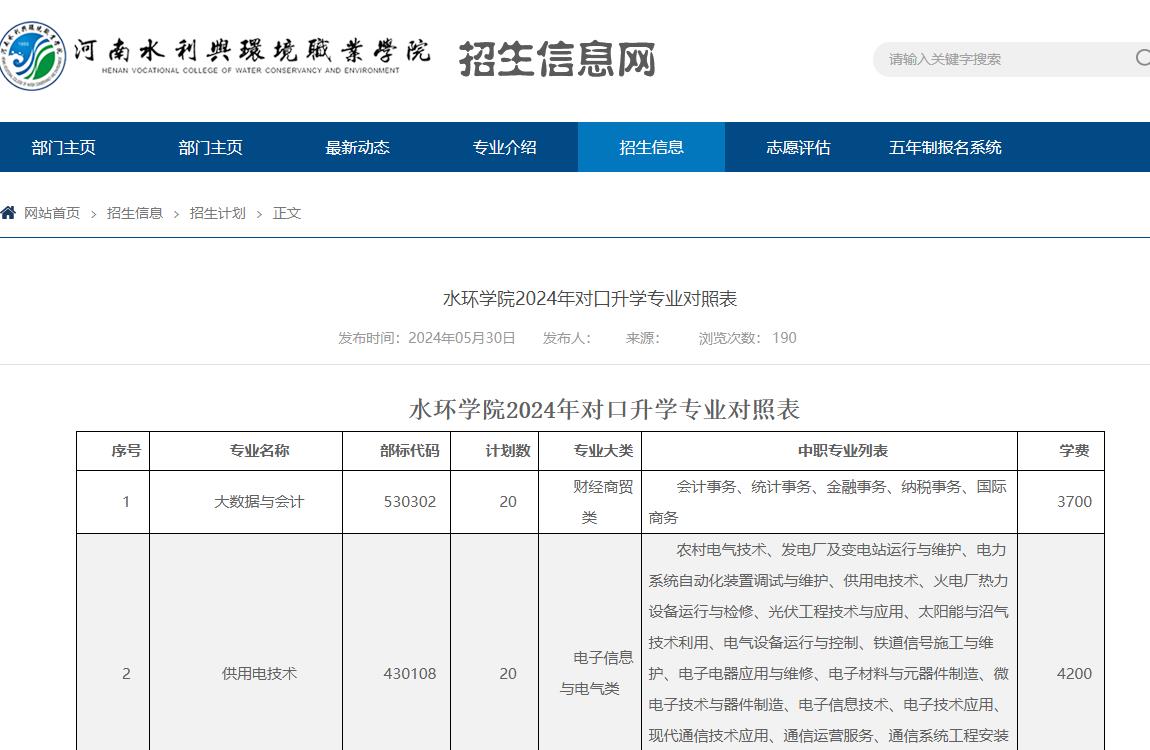
Task: Select the highlighted 招生信息 navigation tab
Action: [x=651, y=147]
